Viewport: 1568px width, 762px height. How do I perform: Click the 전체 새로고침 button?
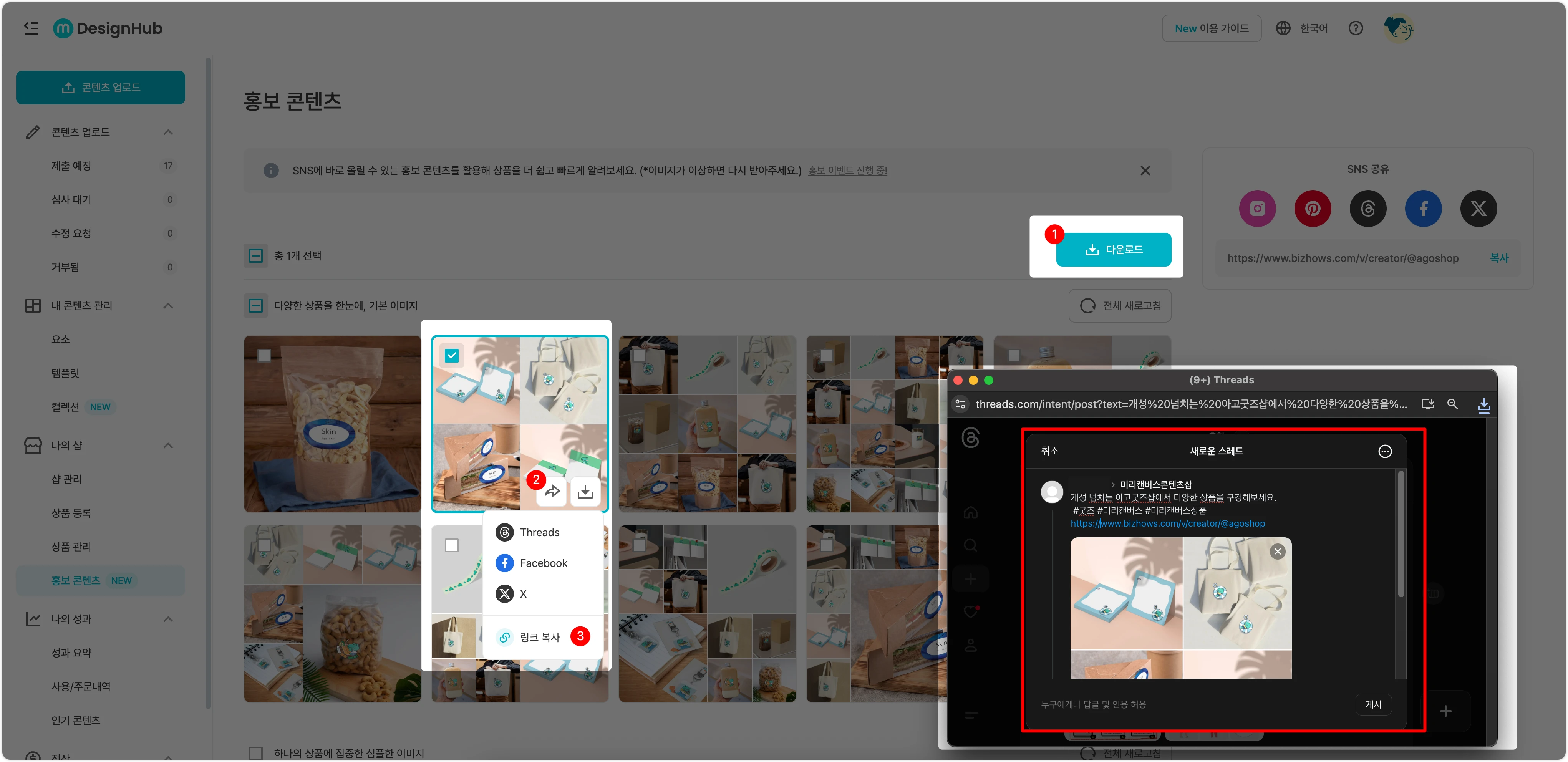click(x=1119, y=306)
